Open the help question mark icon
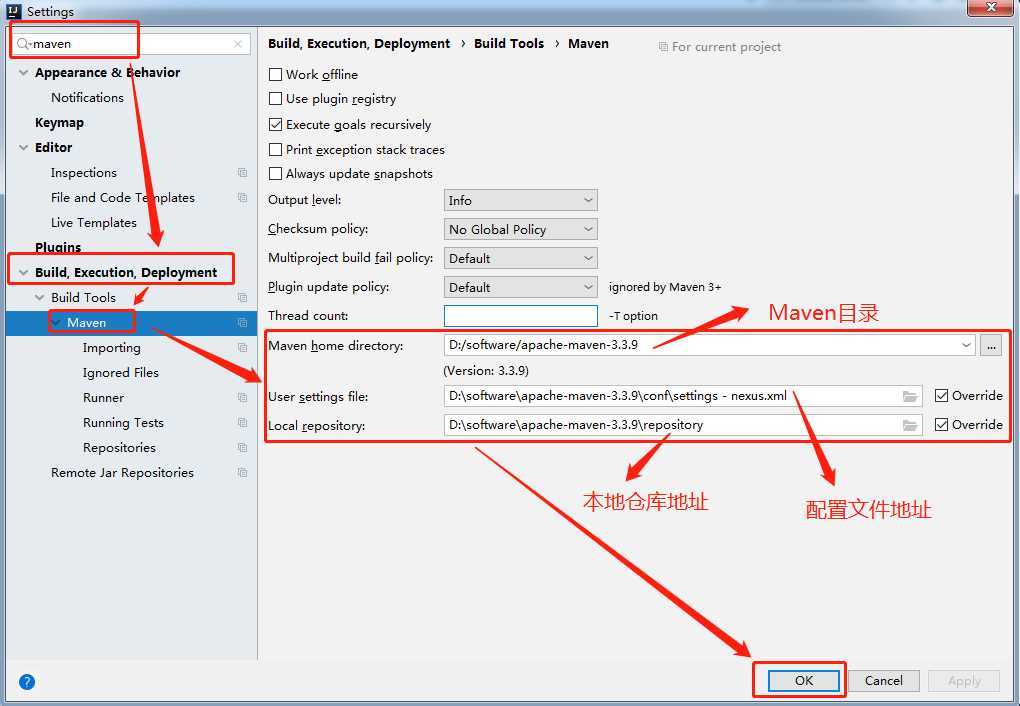The height and width of the screenshot is (706, 1020). [x=27, y=681]
